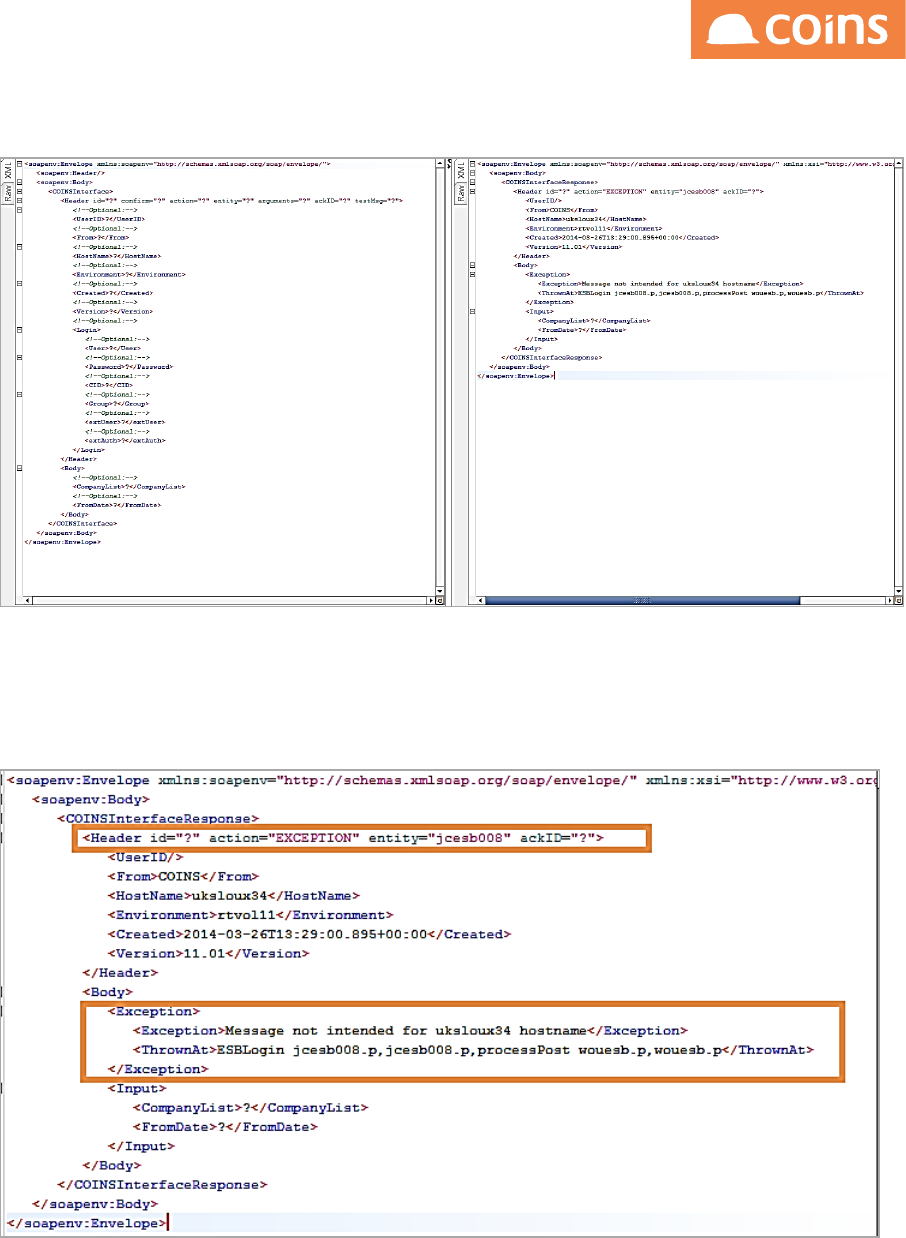Click request panel horizontal scrollbar left arrow
The image size is (906, 1238).
pos(28,600)
